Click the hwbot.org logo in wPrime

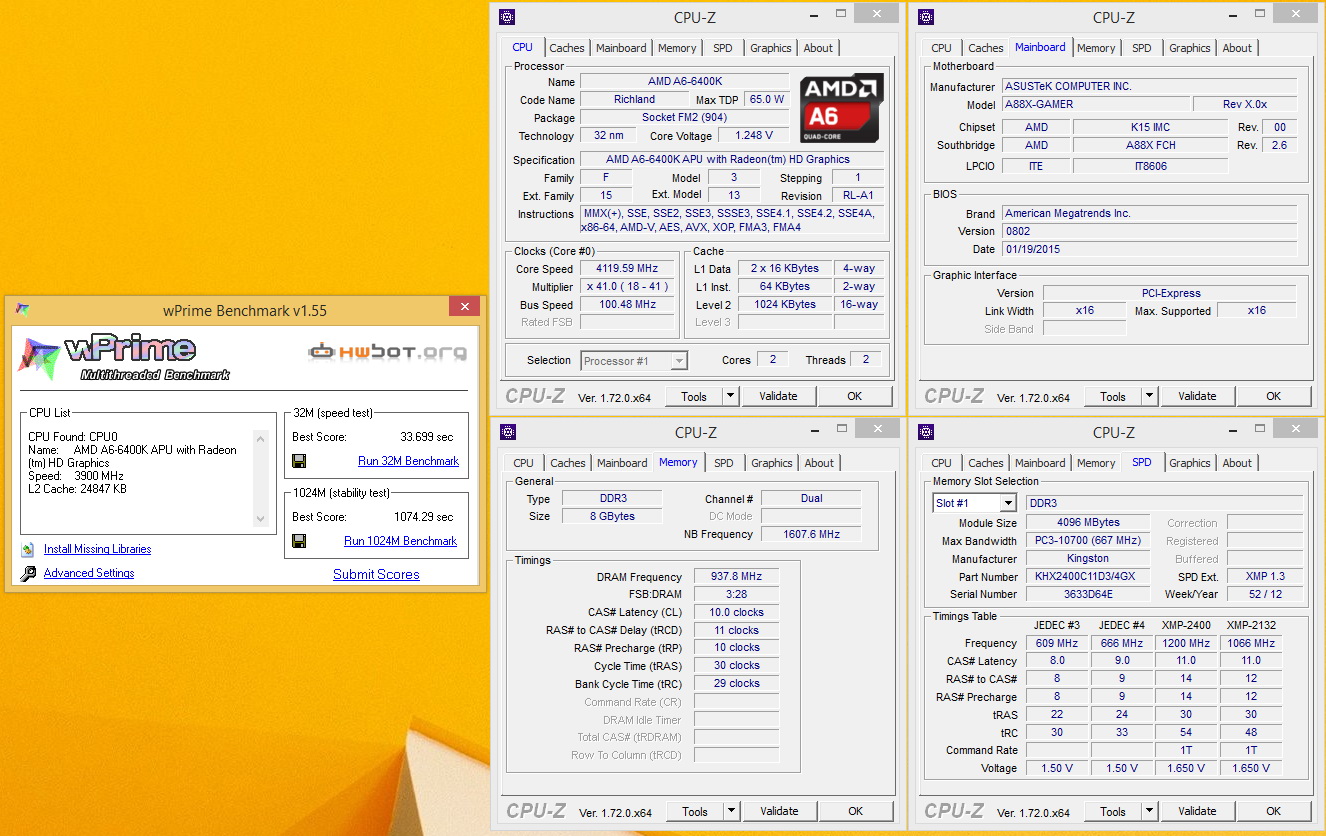click(388, 351)
